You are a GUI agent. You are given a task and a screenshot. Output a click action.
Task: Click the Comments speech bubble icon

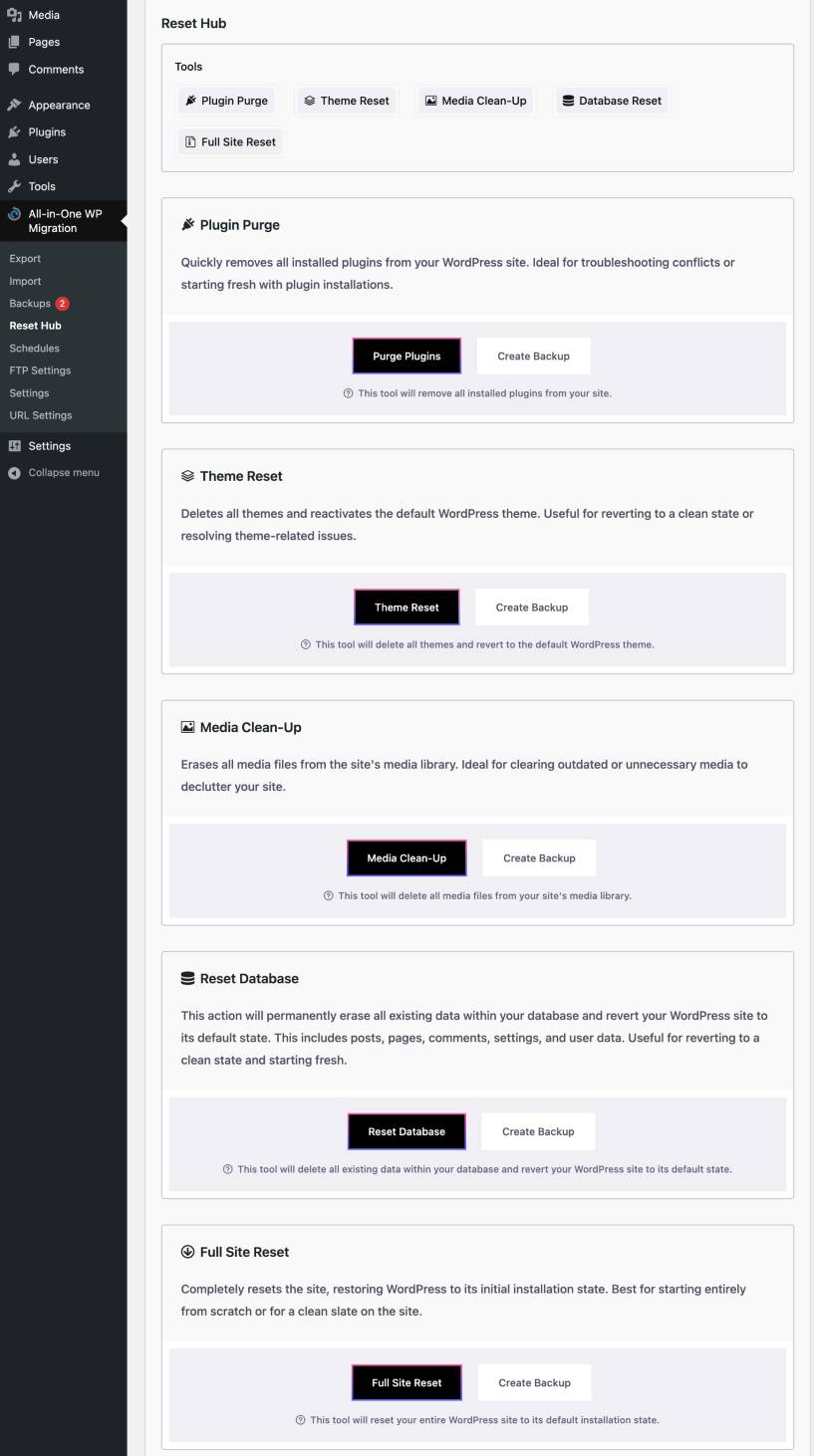click(x=14, y=69)
